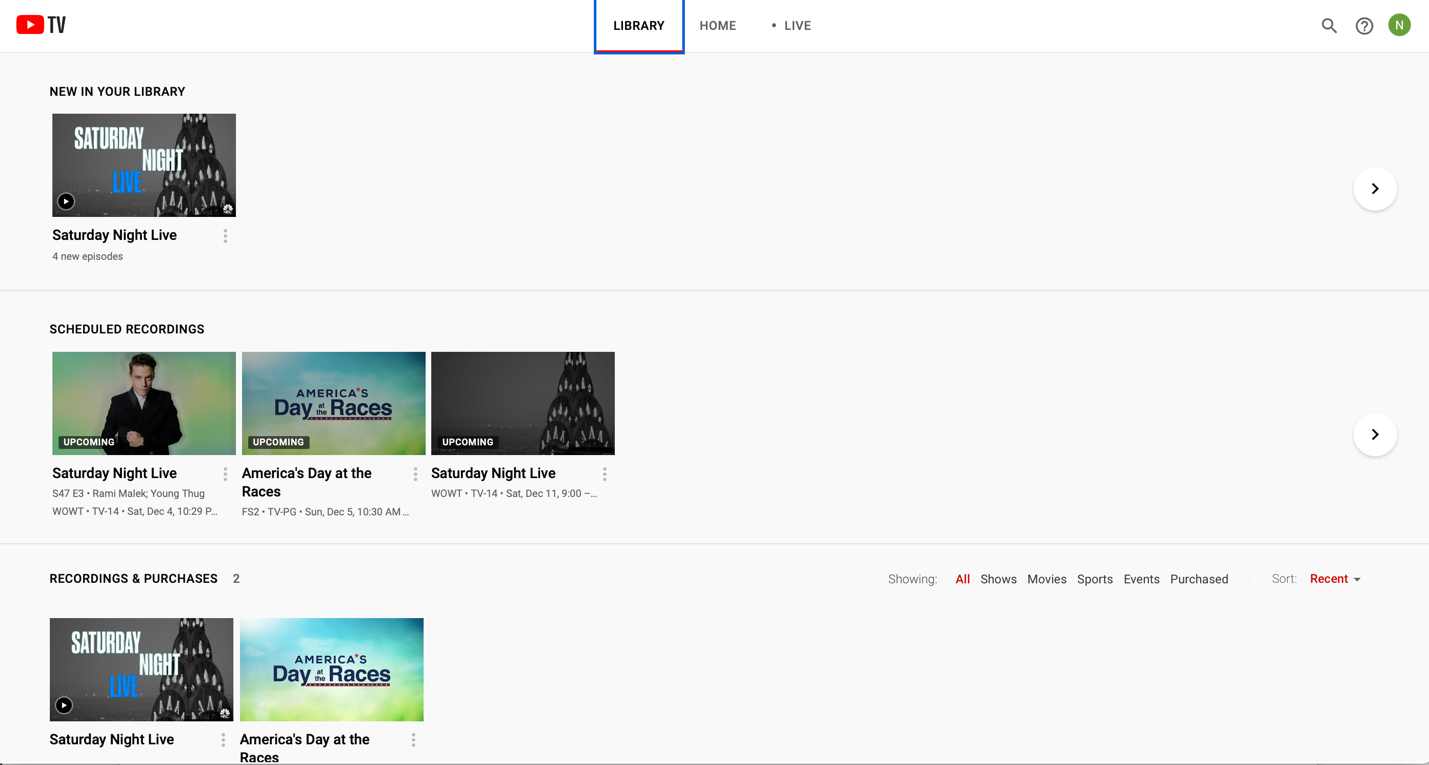Advance the New In Your Library carousel
Image resolution: width=1429 pixels, height=765 pixels.
pos(1375,189)
